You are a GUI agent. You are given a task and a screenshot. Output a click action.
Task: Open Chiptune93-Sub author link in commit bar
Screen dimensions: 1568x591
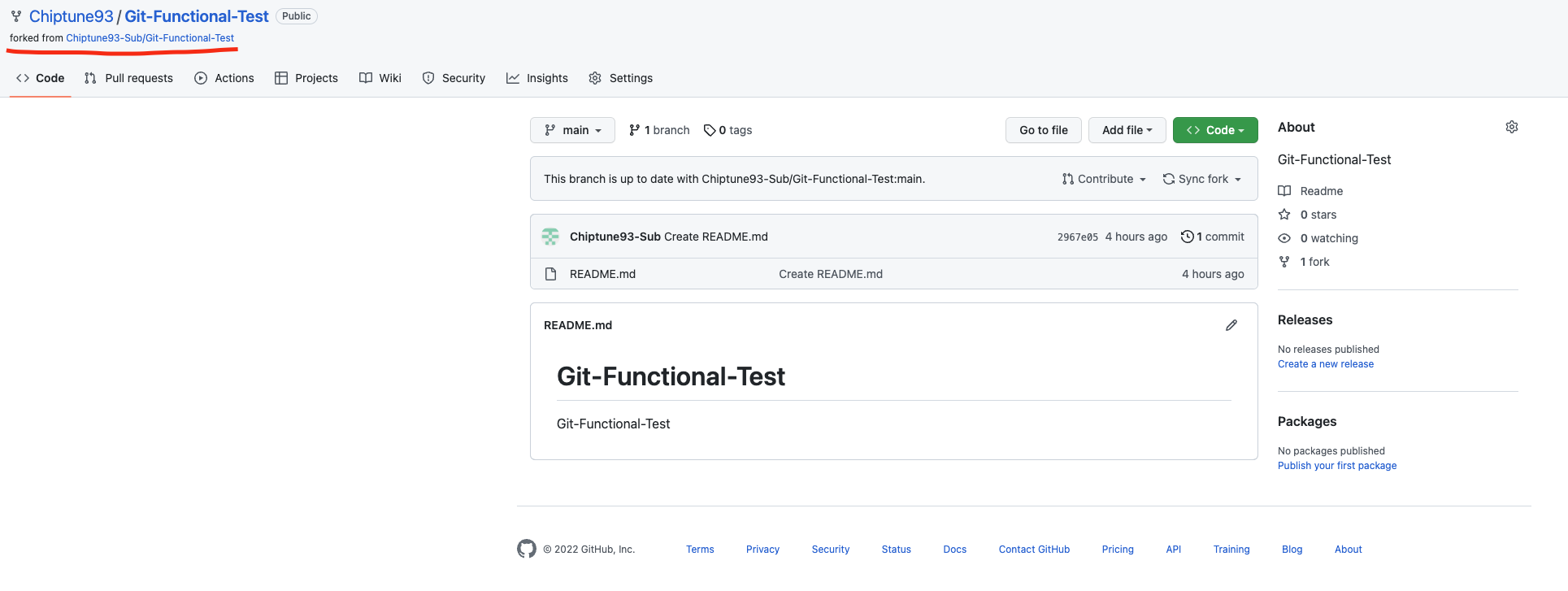pyautogui.click(x=615, y=237)
